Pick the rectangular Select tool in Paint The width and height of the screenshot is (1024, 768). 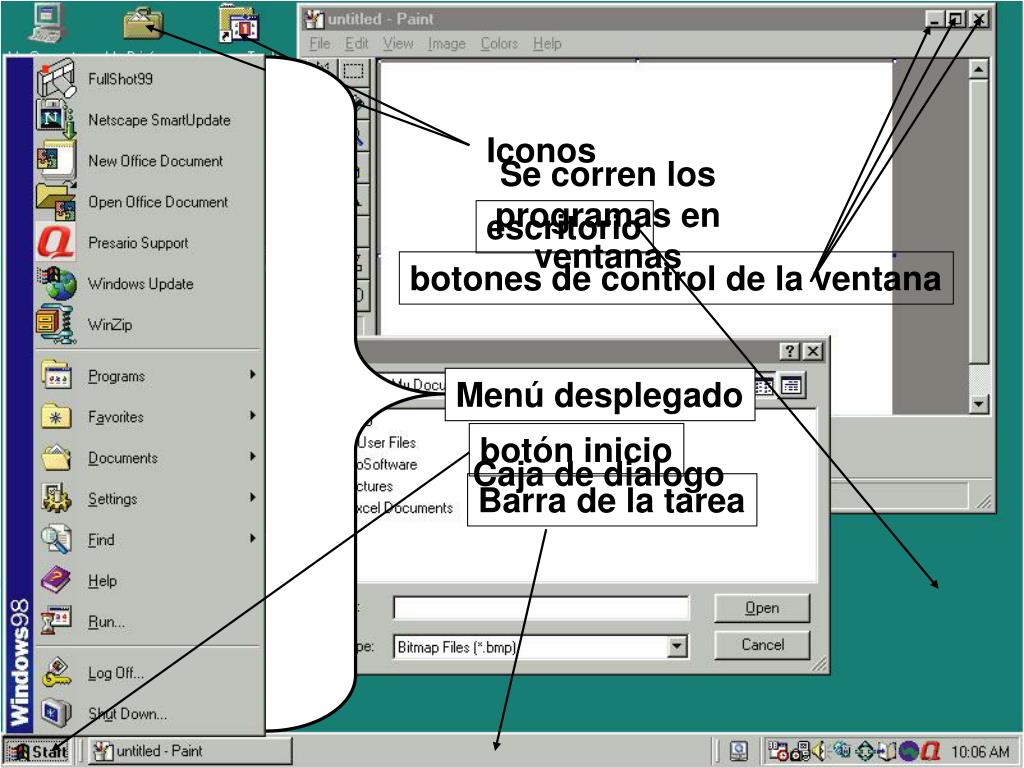point(353,71)
